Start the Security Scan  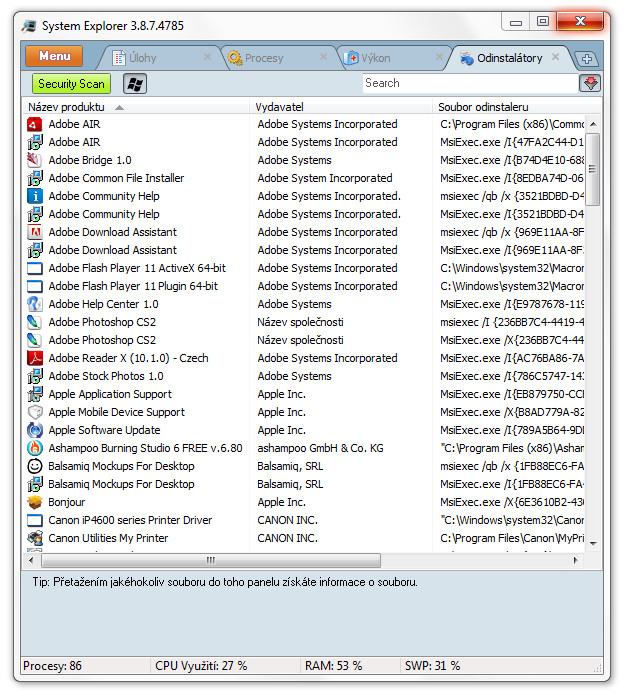pyautogui.click(x=71, y=84)
